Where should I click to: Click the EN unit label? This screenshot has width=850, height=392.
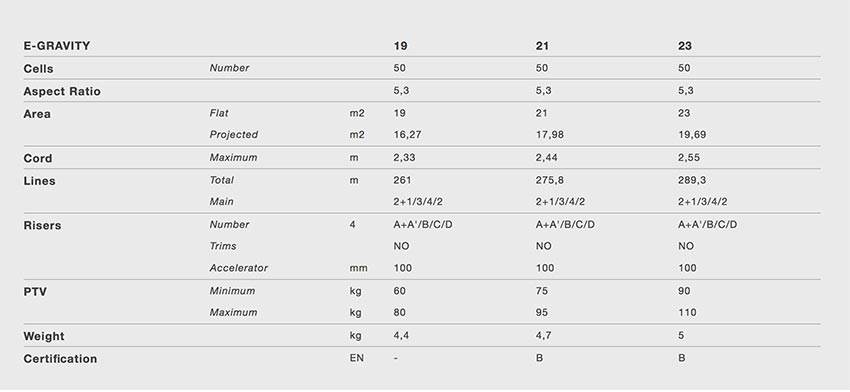point(357,358)
